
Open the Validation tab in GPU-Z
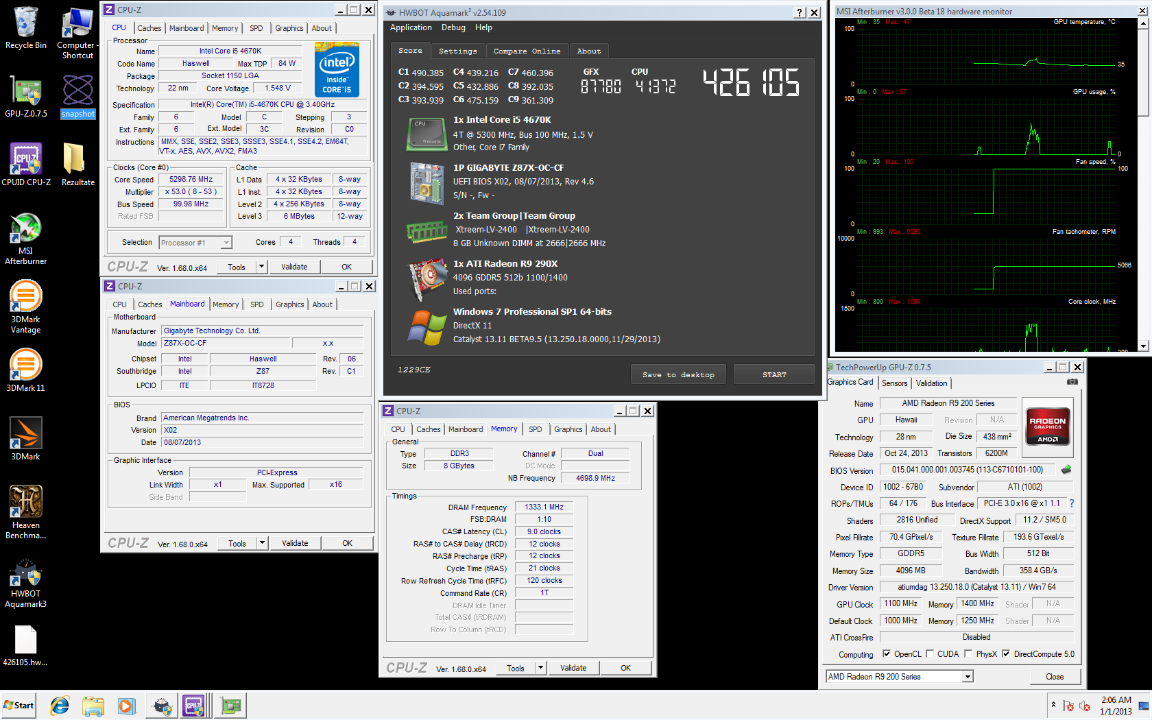click(x=931, y=383)
